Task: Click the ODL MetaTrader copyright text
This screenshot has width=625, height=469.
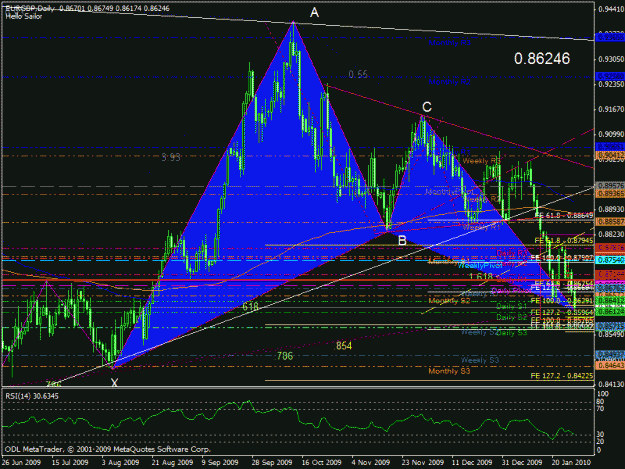Action: (107, 449)
